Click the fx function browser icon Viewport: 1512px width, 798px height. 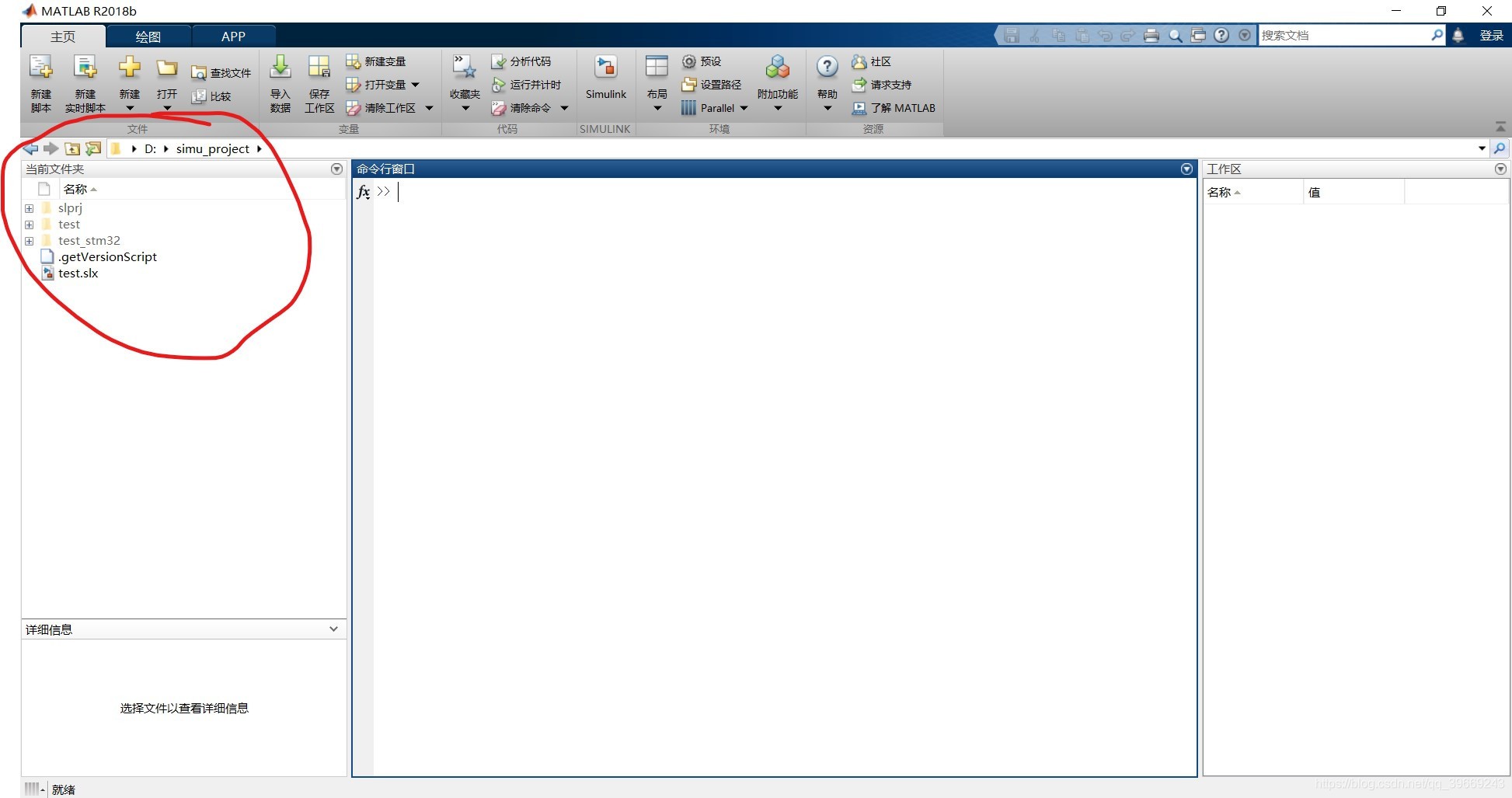[363, 192]
